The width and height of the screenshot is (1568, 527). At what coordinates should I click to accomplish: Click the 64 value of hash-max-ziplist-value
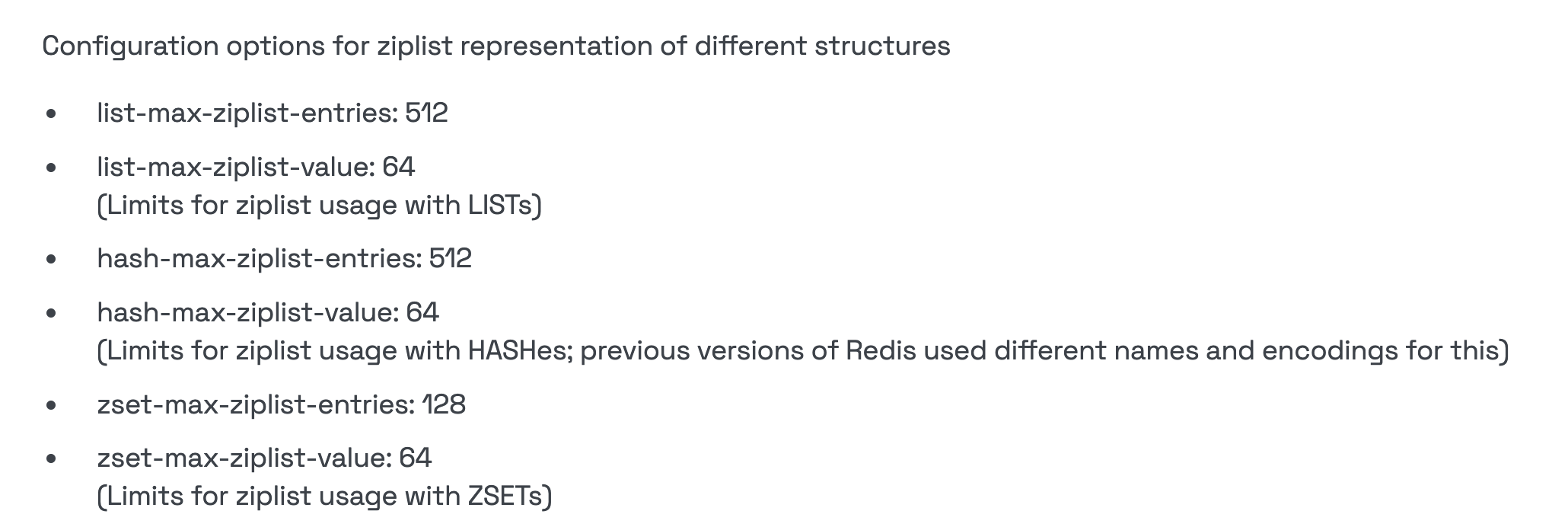422,312
